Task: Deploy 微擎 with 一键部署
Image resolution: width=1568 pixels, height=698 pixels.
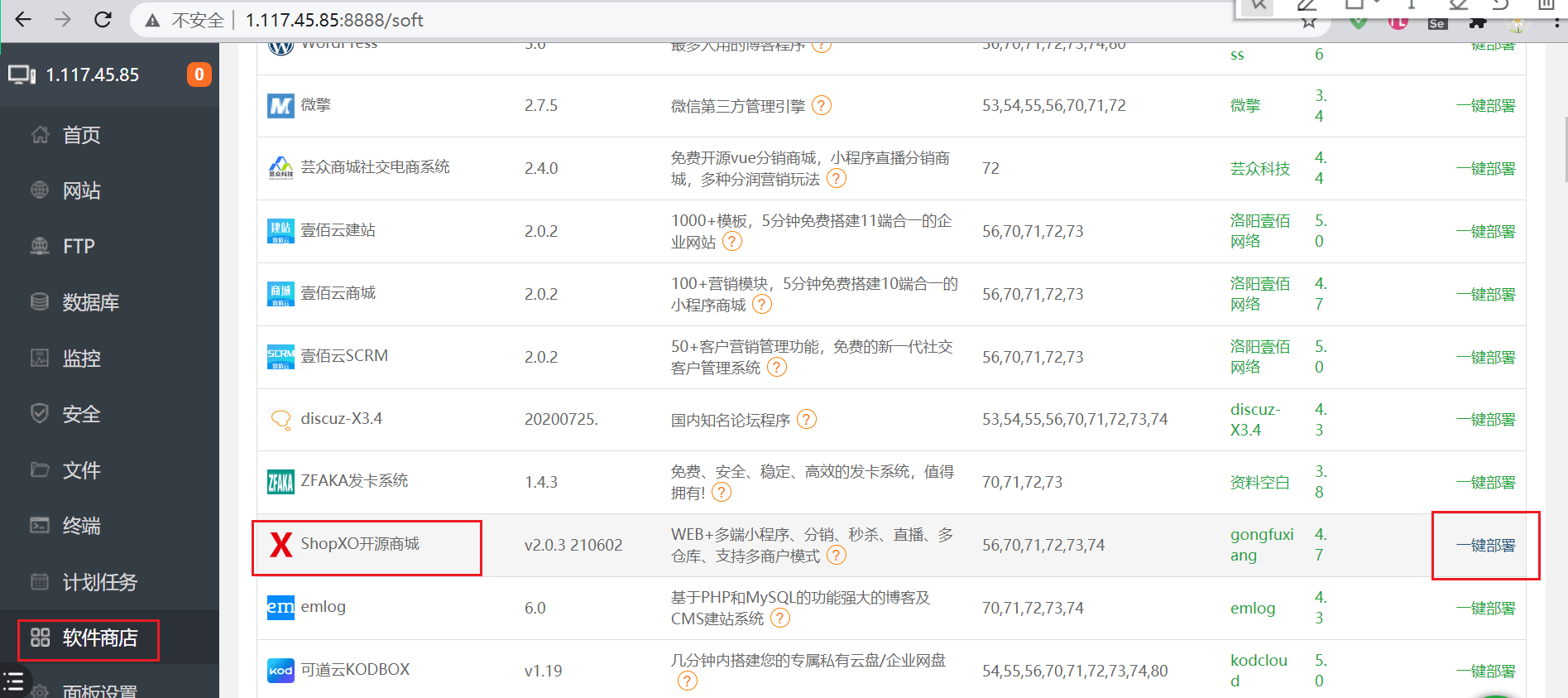Action: (1486, 106)
